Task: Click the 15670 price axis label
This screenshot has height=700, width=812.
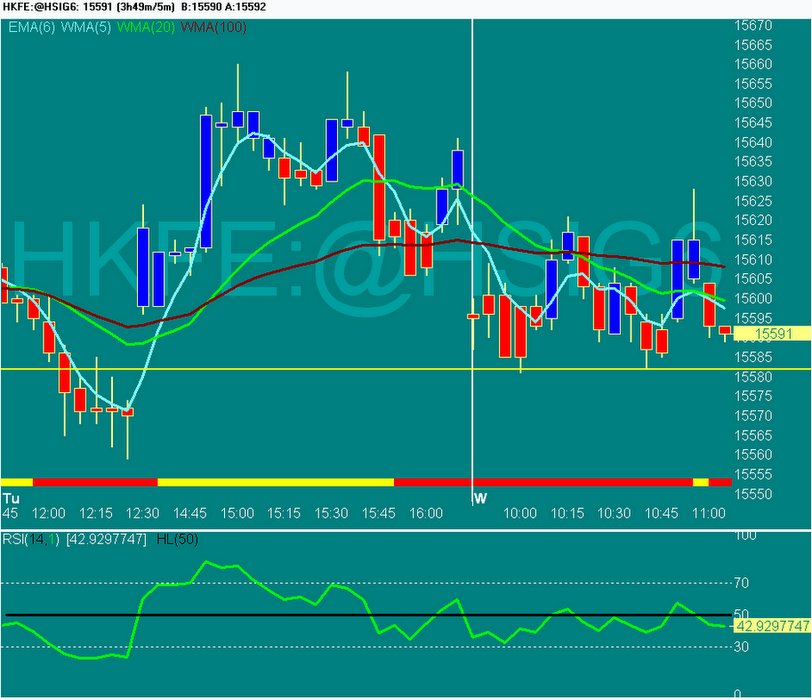Action: (753, 25)
